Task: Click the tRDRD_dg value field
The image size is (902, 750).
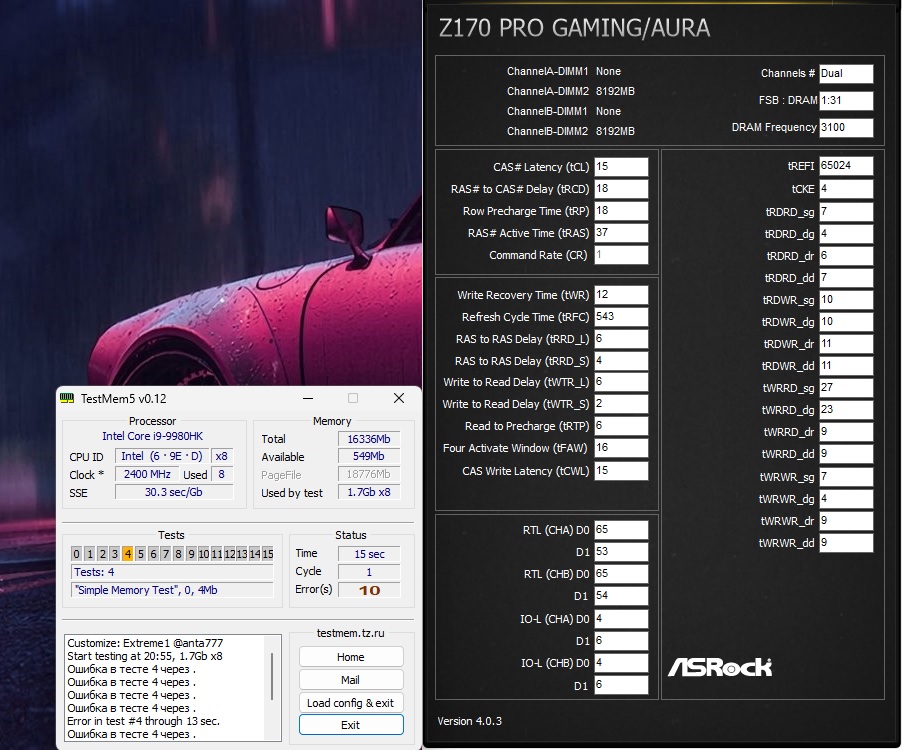Action: point(846,234)
